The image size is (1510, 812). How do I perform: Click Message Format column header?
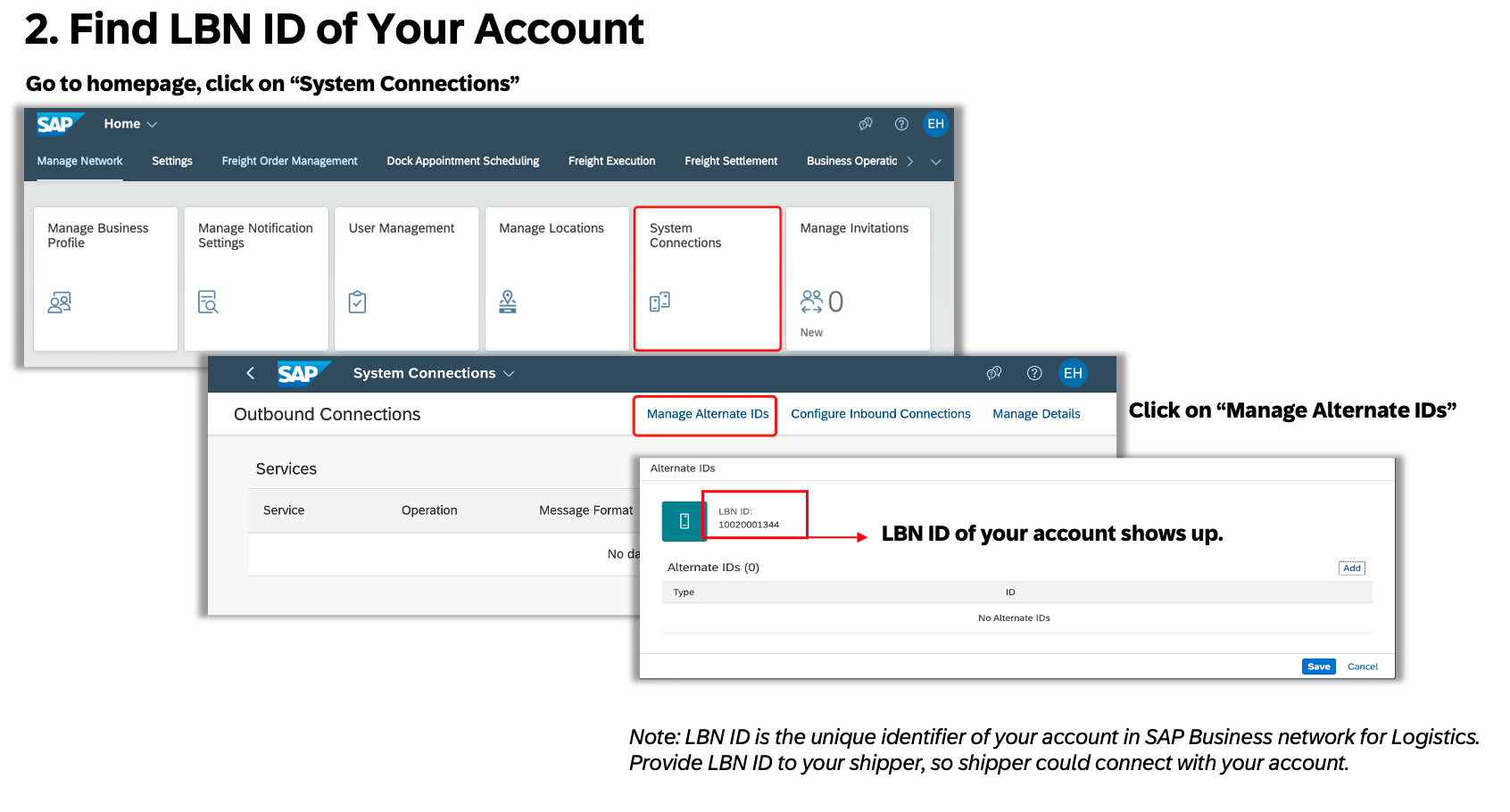click(585, 510)
